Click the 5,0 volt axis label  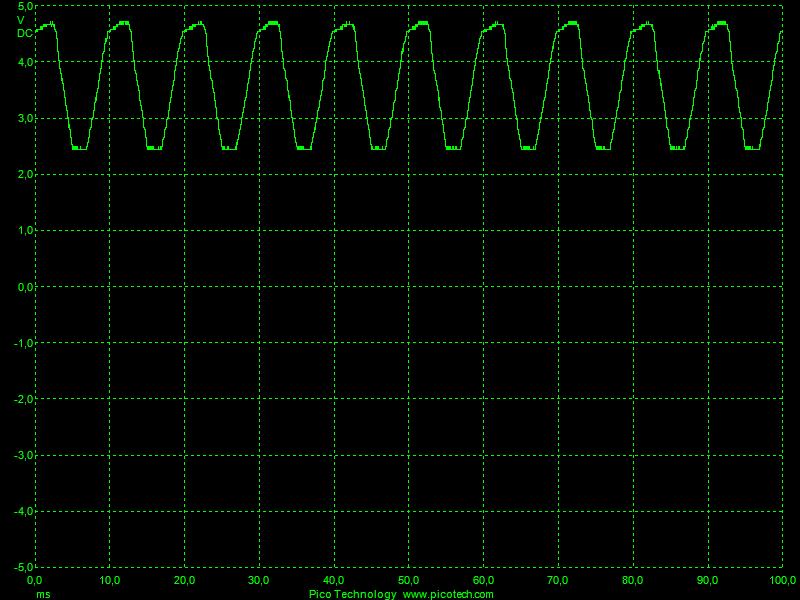tap(25, 8)
